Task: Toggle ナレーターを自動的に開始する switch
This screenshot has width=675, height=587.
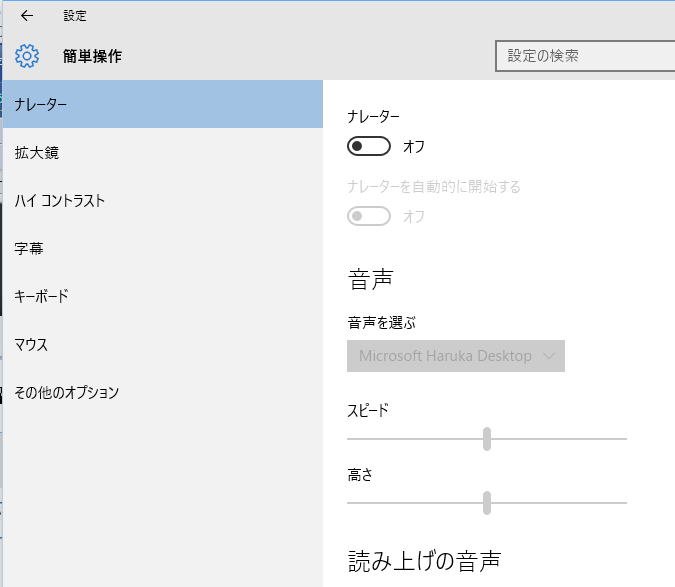Action: (368, 216)
